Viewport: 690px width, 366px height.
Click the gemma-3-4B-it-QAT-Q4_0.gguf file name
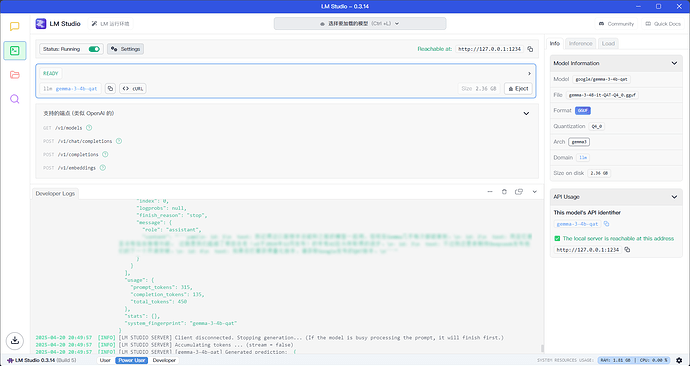[602, 95]
